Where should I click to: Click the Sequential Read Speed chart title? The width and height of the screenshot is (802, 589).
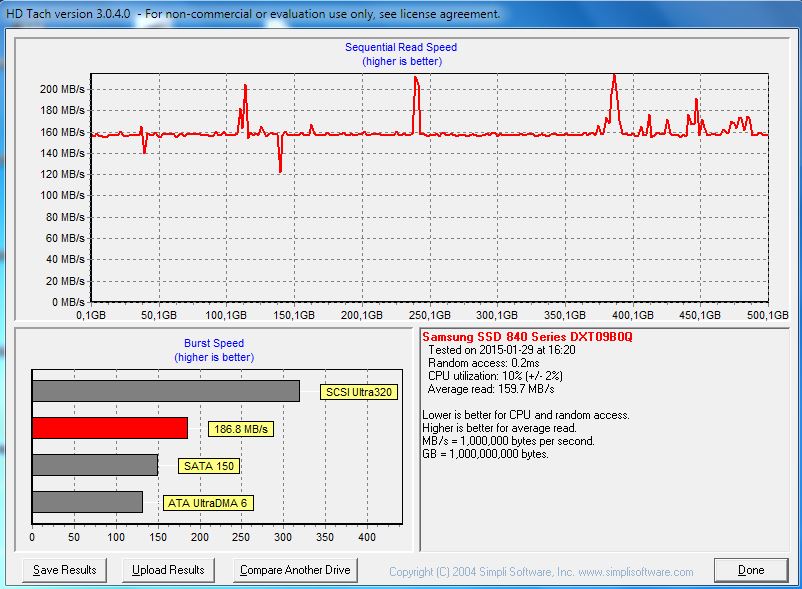tap(401, 47)
